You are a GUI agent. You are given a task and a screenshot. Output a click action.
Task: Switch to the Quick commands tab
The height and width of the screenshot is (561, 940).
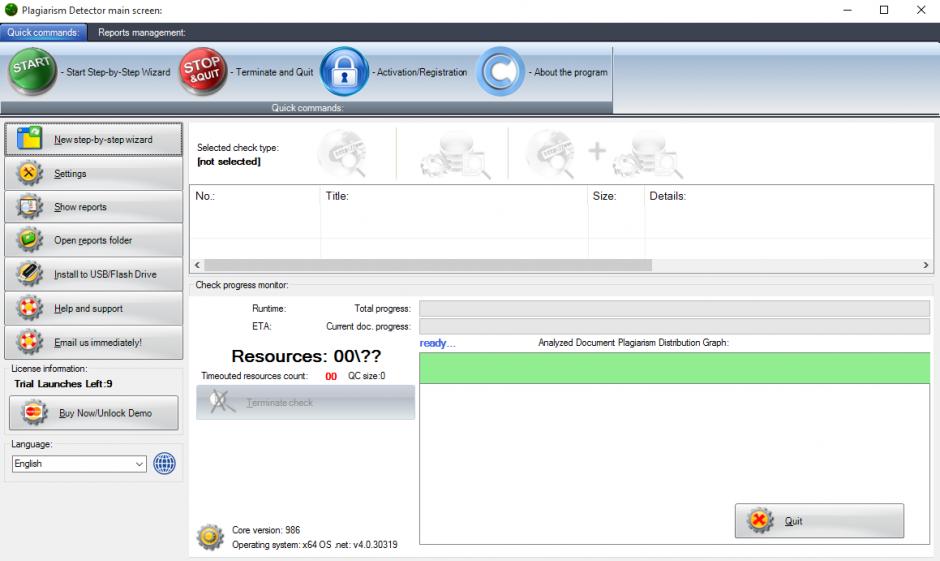43,32
